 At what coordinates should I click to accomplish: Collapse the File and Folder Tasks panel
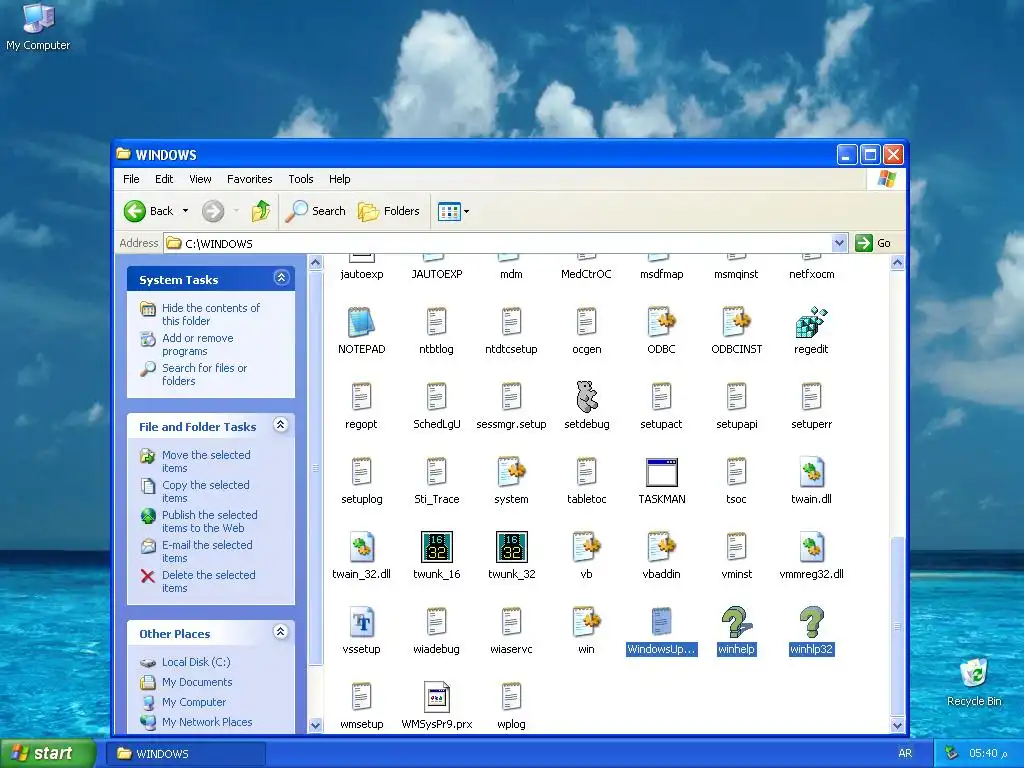coord(281,425)
